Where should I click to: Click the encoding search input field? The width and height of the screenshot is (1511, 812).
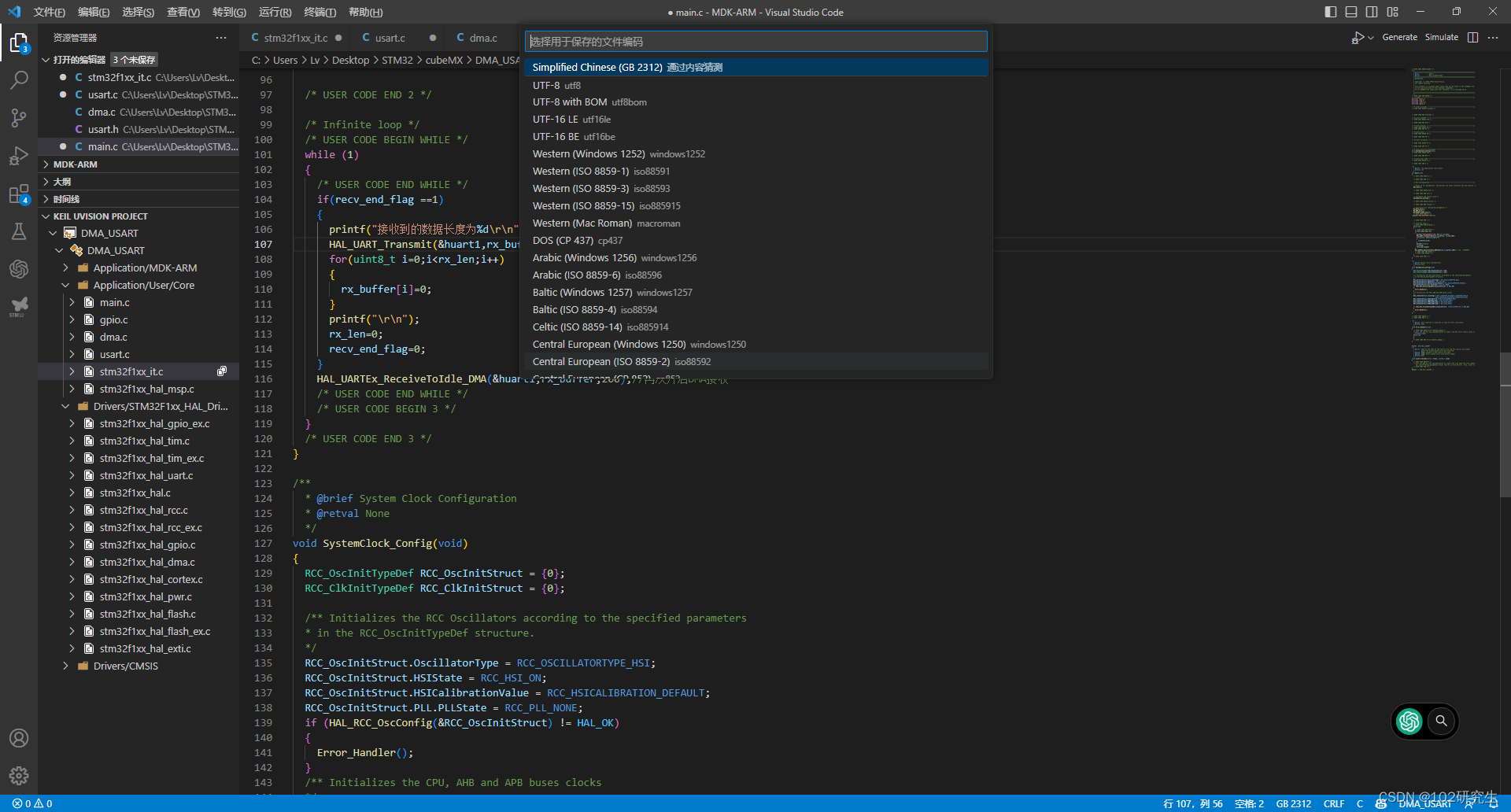[755, 42]
